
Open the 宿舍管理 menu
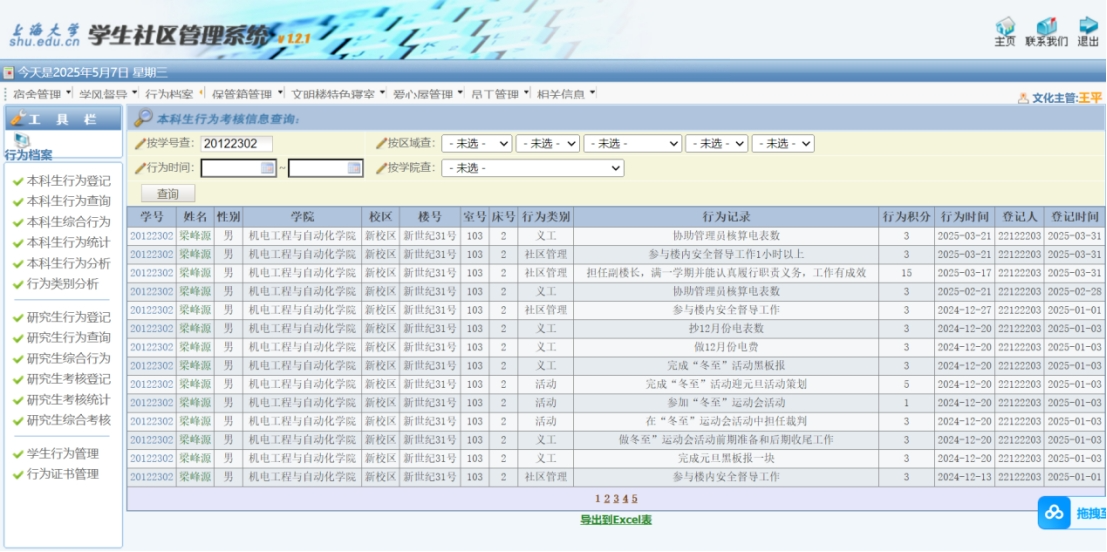pos(41,94)
